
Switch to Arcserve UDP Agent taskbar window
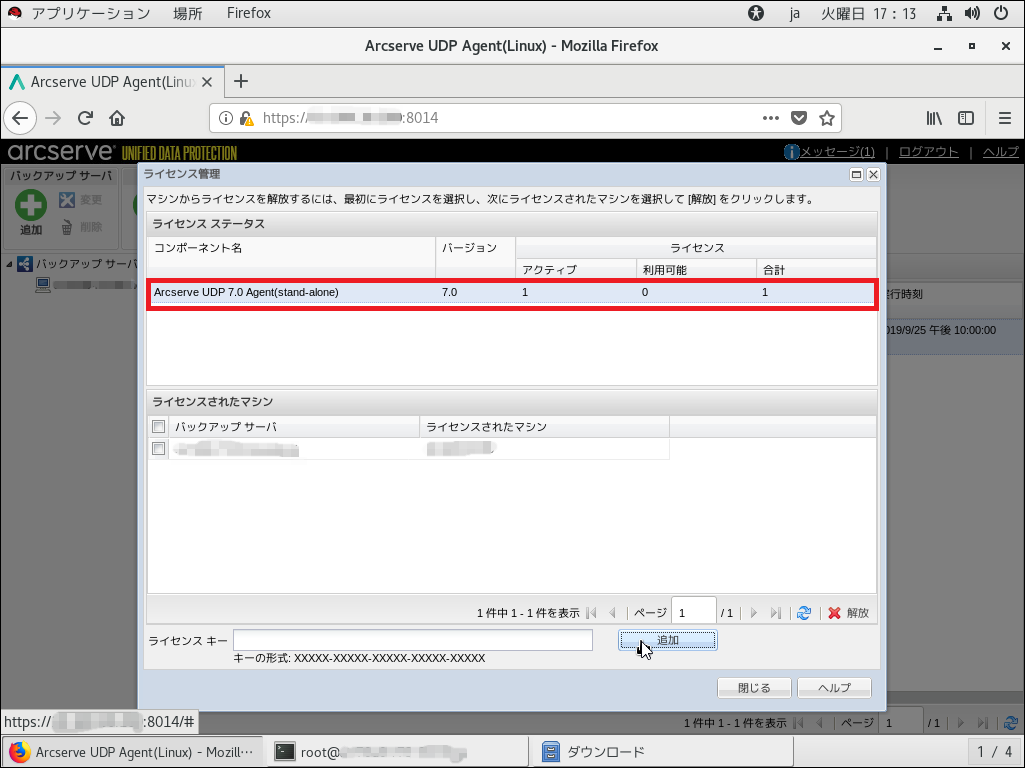click(133, 752)
